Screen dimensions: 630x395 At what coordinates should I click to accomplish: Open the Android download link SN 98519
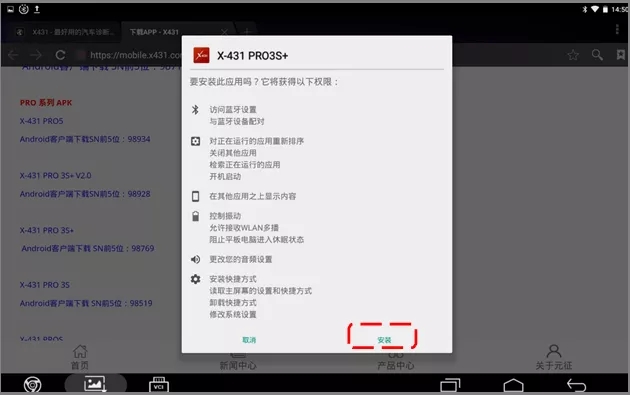(86, 303)
